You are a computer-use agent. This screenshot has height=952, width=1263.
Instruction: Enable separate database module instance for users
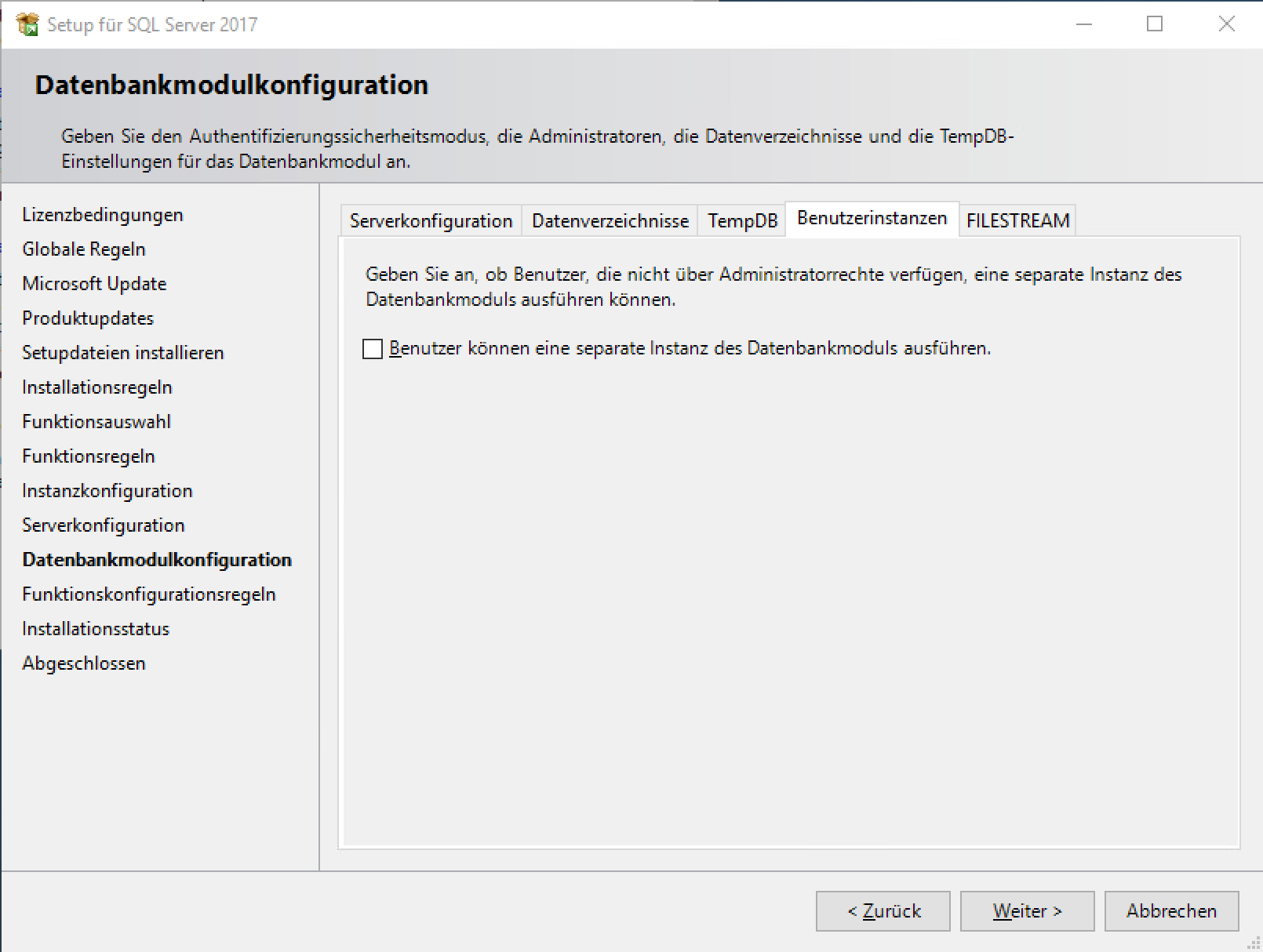[x=373, y=349]
